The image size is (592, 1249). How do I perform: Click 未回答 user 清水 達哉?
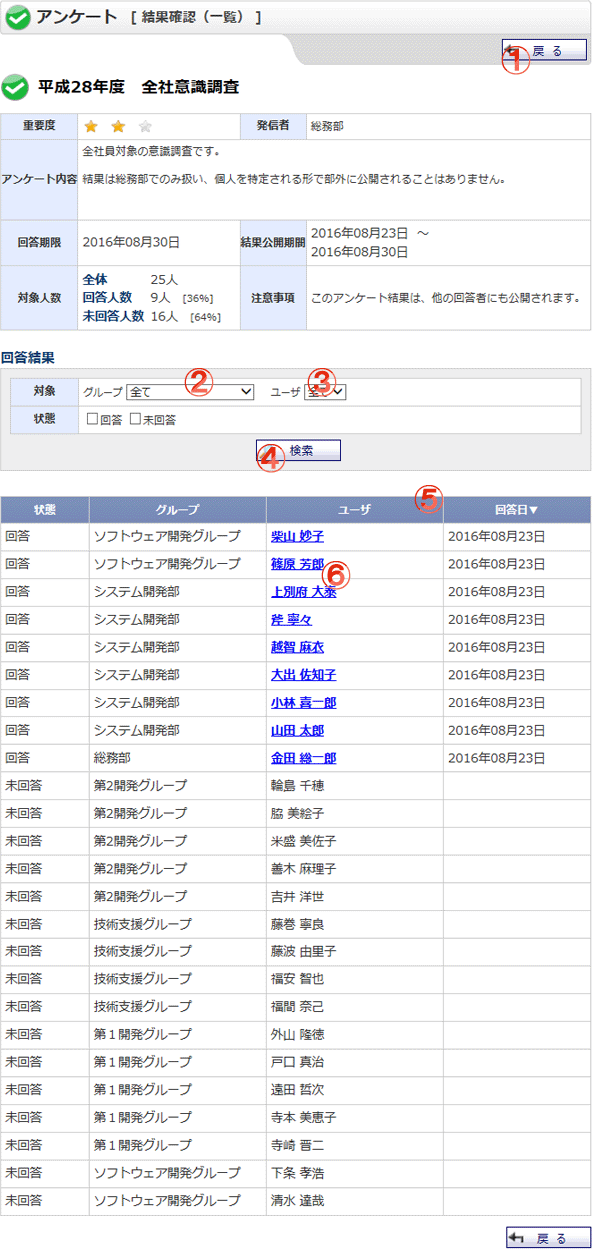click(297, 1201)
